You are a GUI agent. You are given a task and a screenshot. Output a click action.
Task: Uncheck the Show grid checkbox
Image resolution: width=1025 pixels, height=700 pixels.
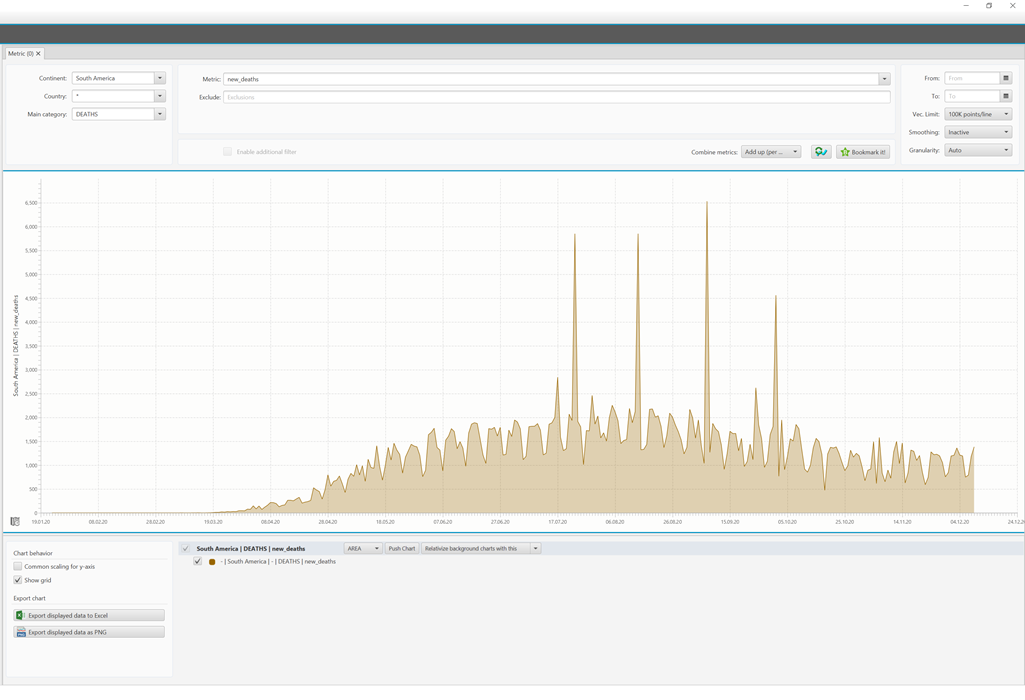[18, 580]
